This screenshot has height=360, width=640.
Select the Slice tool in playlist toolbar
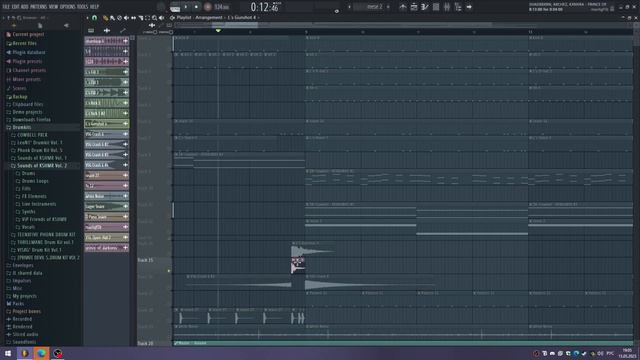click(140, 18)
